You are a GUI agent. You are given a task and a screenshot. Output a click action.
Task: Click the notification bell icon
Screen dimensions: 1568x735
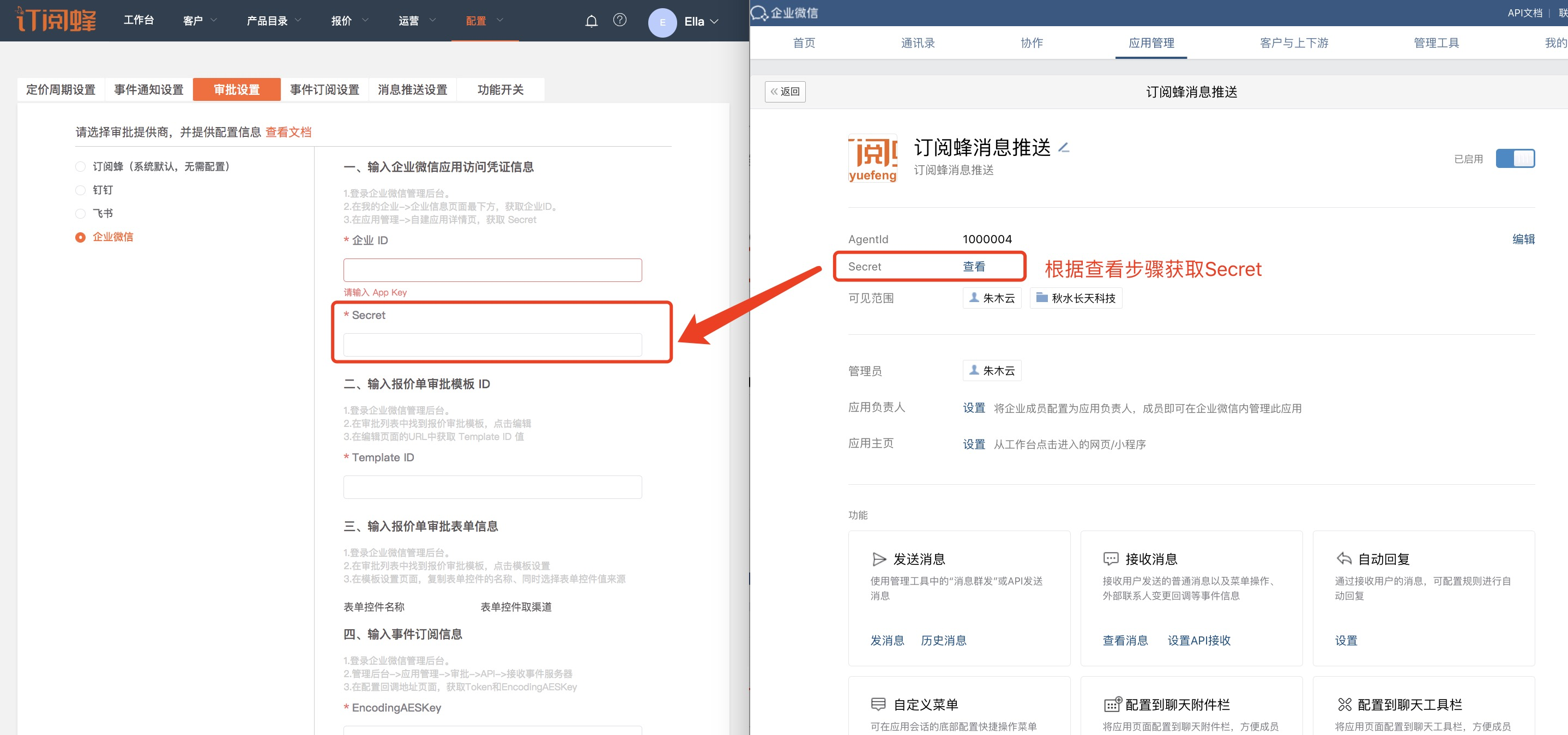591,21
